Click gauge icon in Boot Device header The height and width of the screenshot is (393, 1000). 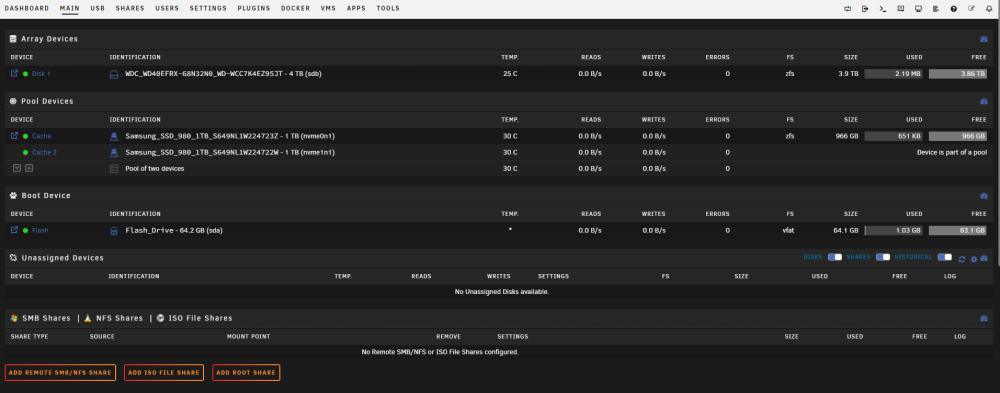point(983,196)
